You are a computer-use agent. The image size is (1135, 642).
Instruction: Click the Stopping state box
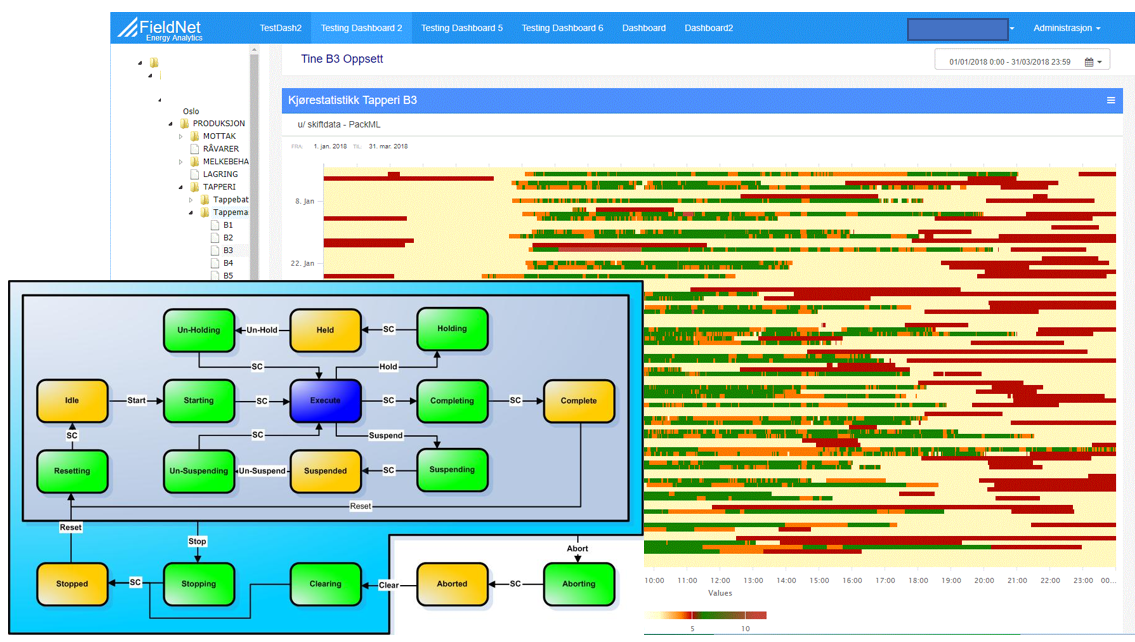198,584
